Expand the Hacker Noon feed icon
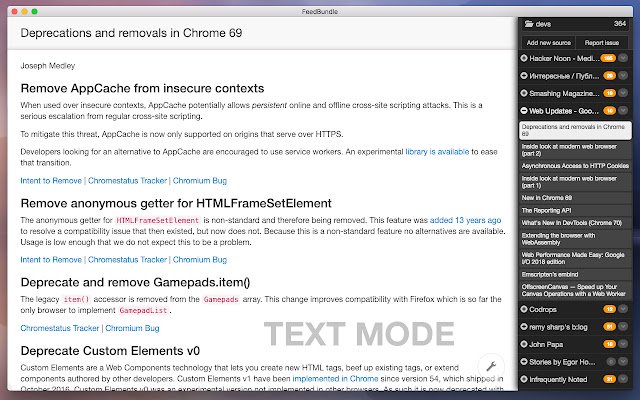 pos(524,58)
